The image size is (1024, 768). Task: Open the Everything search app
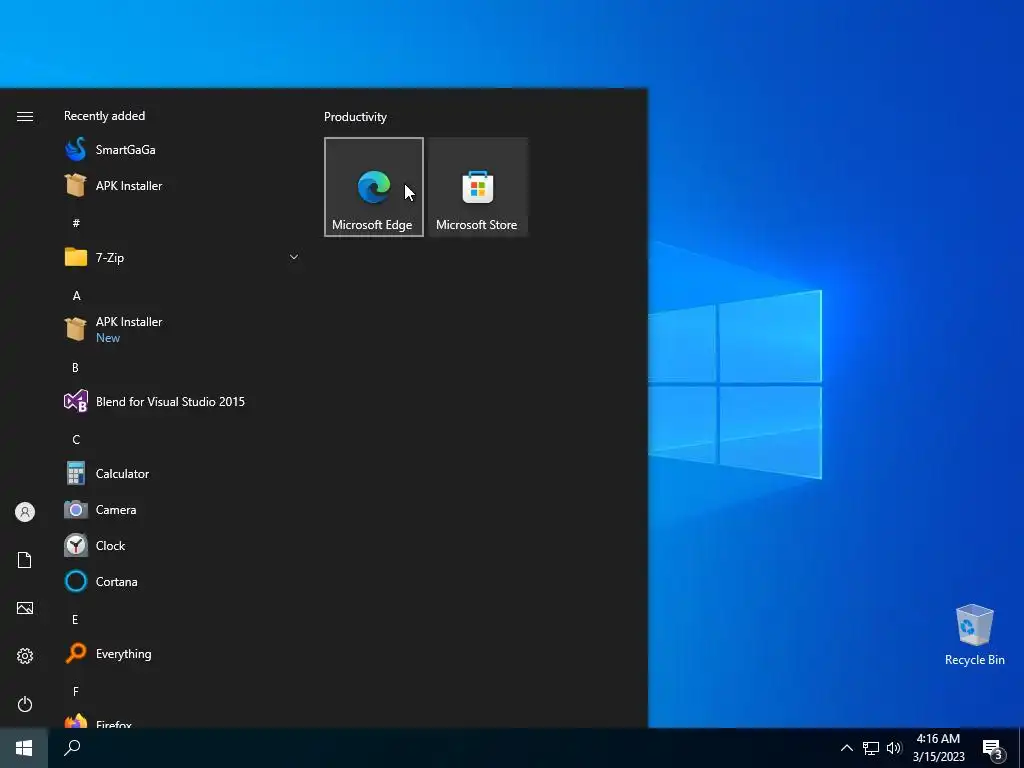click(x=182, y=654)
